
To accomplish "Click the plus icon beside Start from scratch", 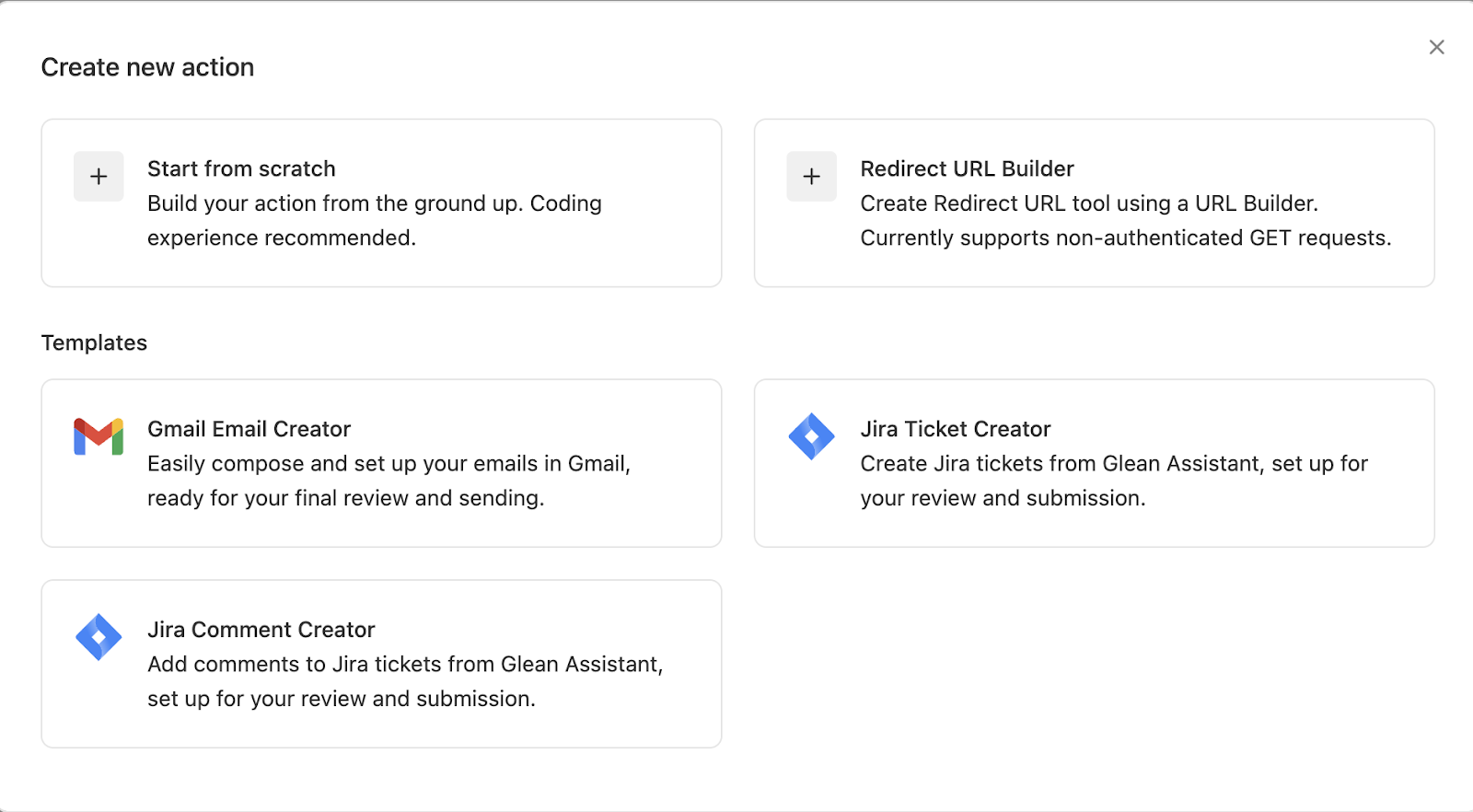I will click(x=98, y=176).
